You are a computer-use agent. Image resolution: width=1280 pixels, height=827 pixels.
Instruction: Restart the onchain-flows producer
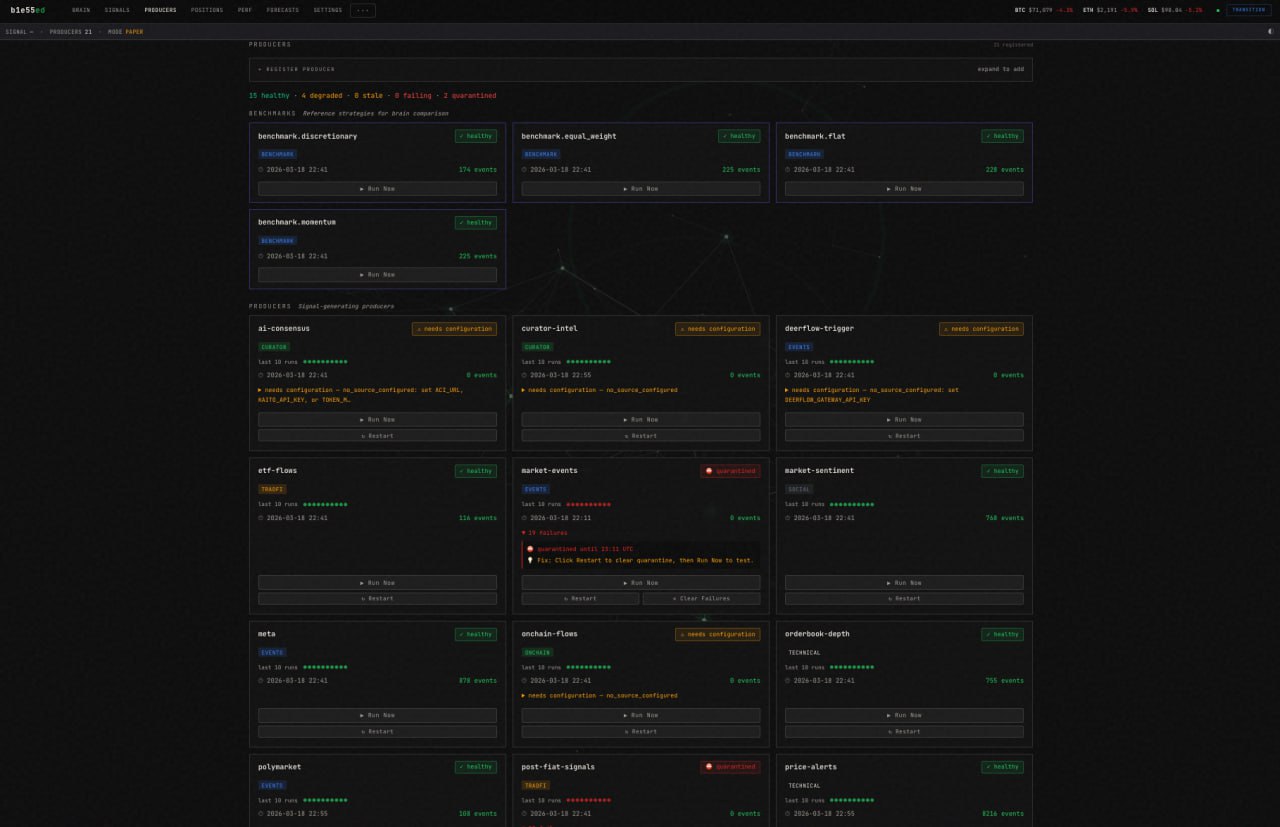pos(641,731)
